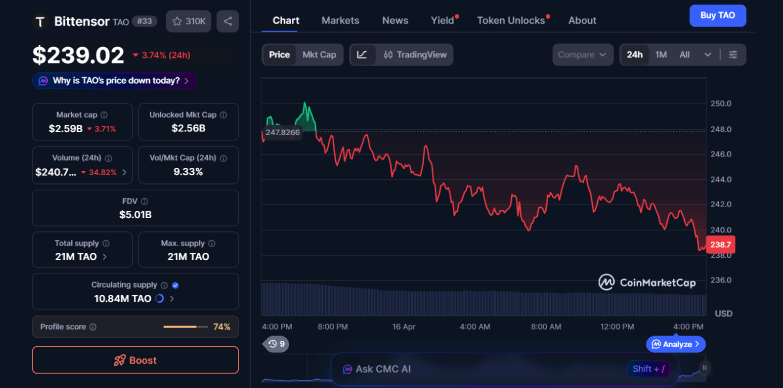Viewport: 783px width, 388px height.
Task: Click the 21M TAO Max. supply value
Action: (x=188, y=257)
